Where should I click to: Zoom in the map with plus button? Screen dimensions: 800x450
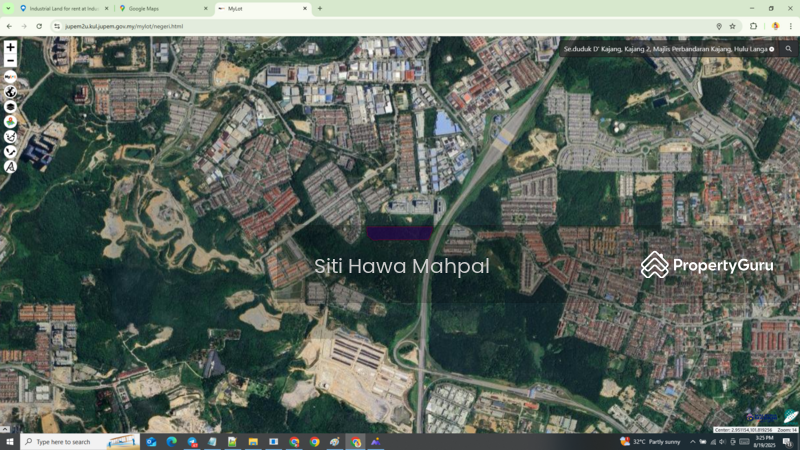pos(10,47)
